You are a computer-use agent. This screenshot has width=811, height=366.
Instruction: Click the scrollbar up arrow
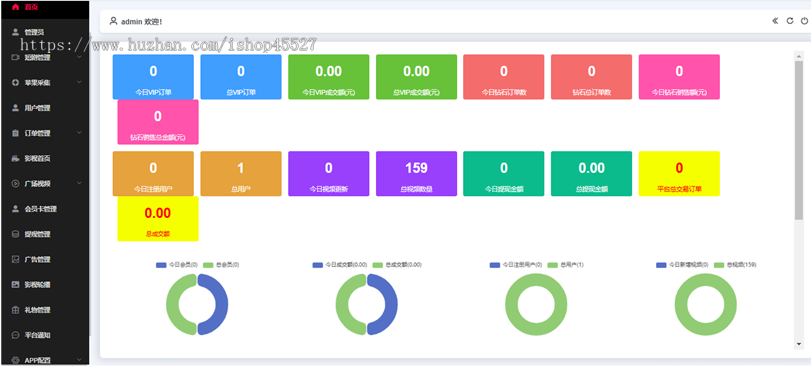pos(799,56)
